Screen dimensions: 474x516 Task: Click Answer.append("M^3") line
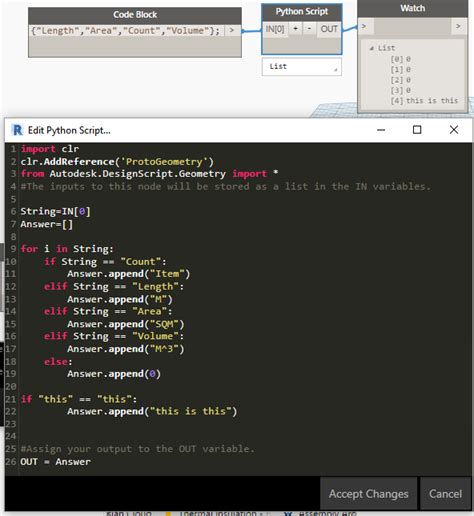point(126,349)
